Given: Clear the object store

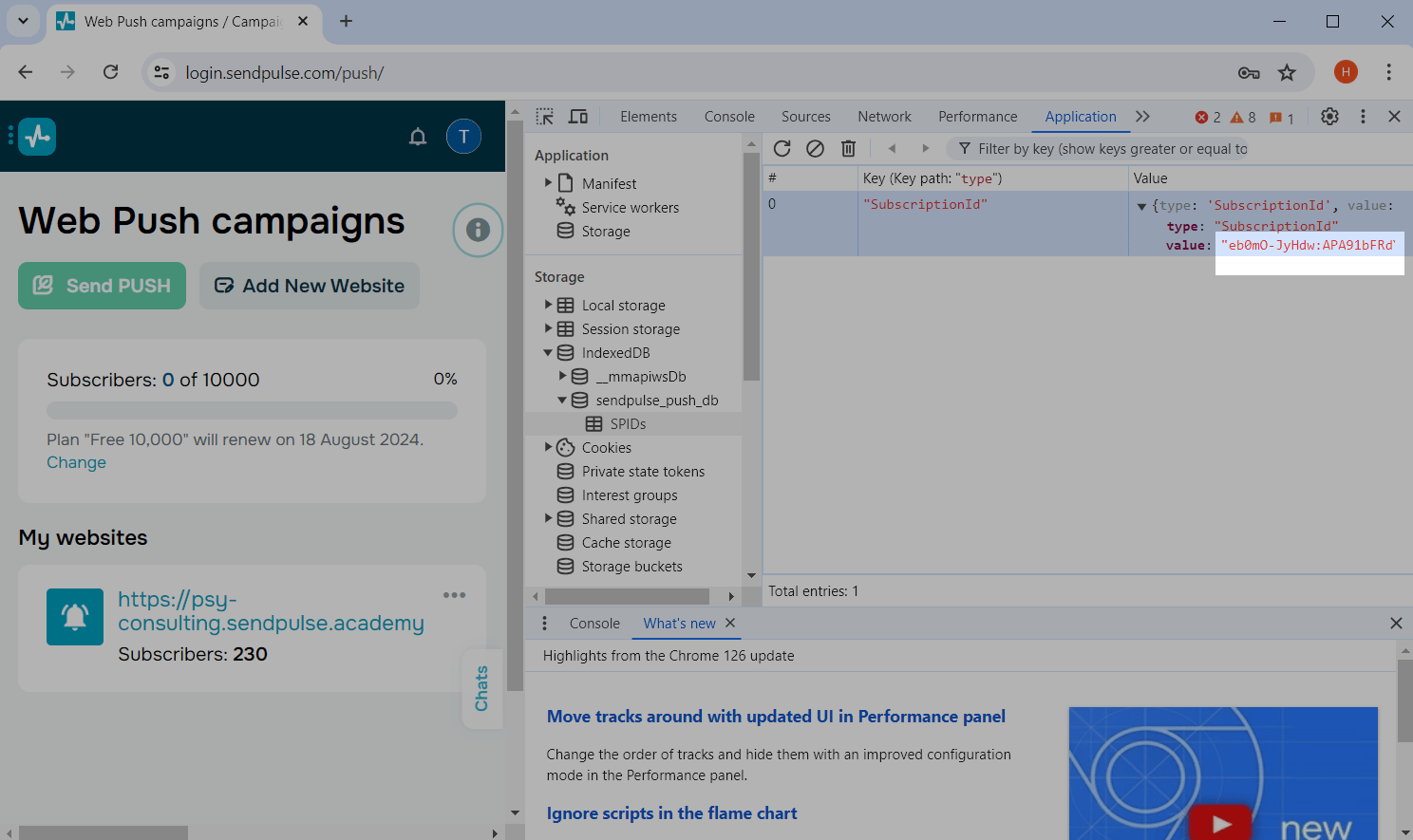Looking at the screenshot, I should pyautogui.click(x=815, y=148).
